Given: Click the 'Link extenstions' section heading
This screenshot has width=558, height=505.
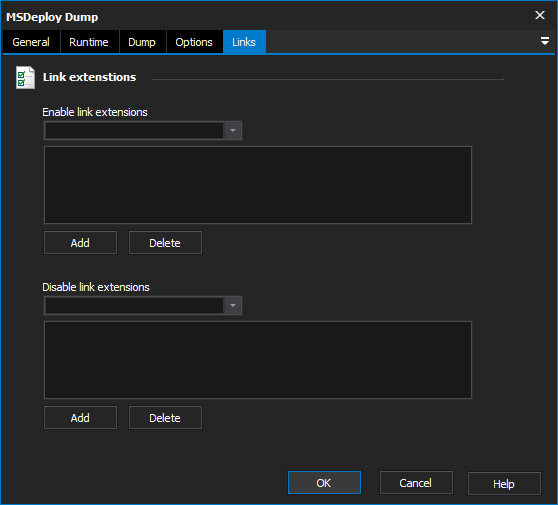Looking at the screenshot, I should tap(89, 77).
